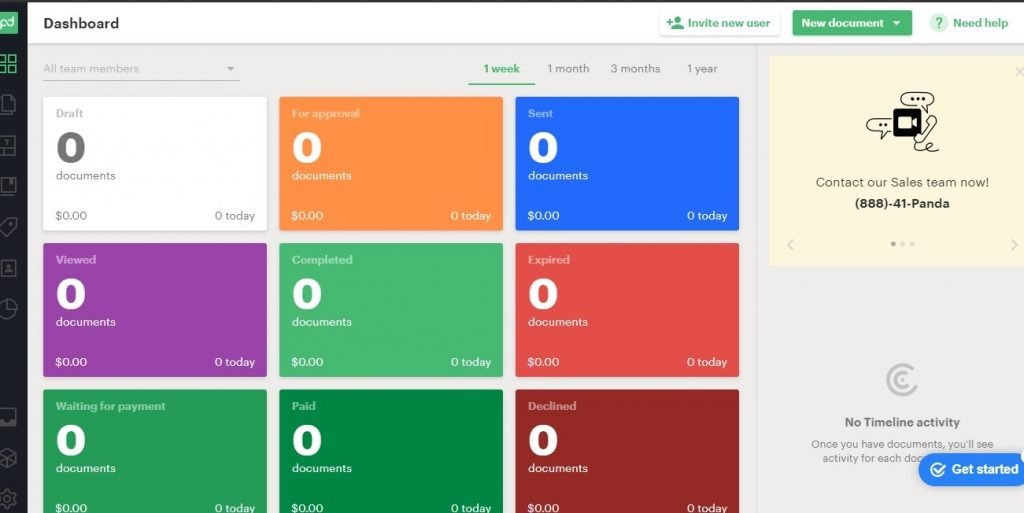Open the Templates icon in sidebar
This screenshot has height=513, width=1024.
click(x=9, y=145)
